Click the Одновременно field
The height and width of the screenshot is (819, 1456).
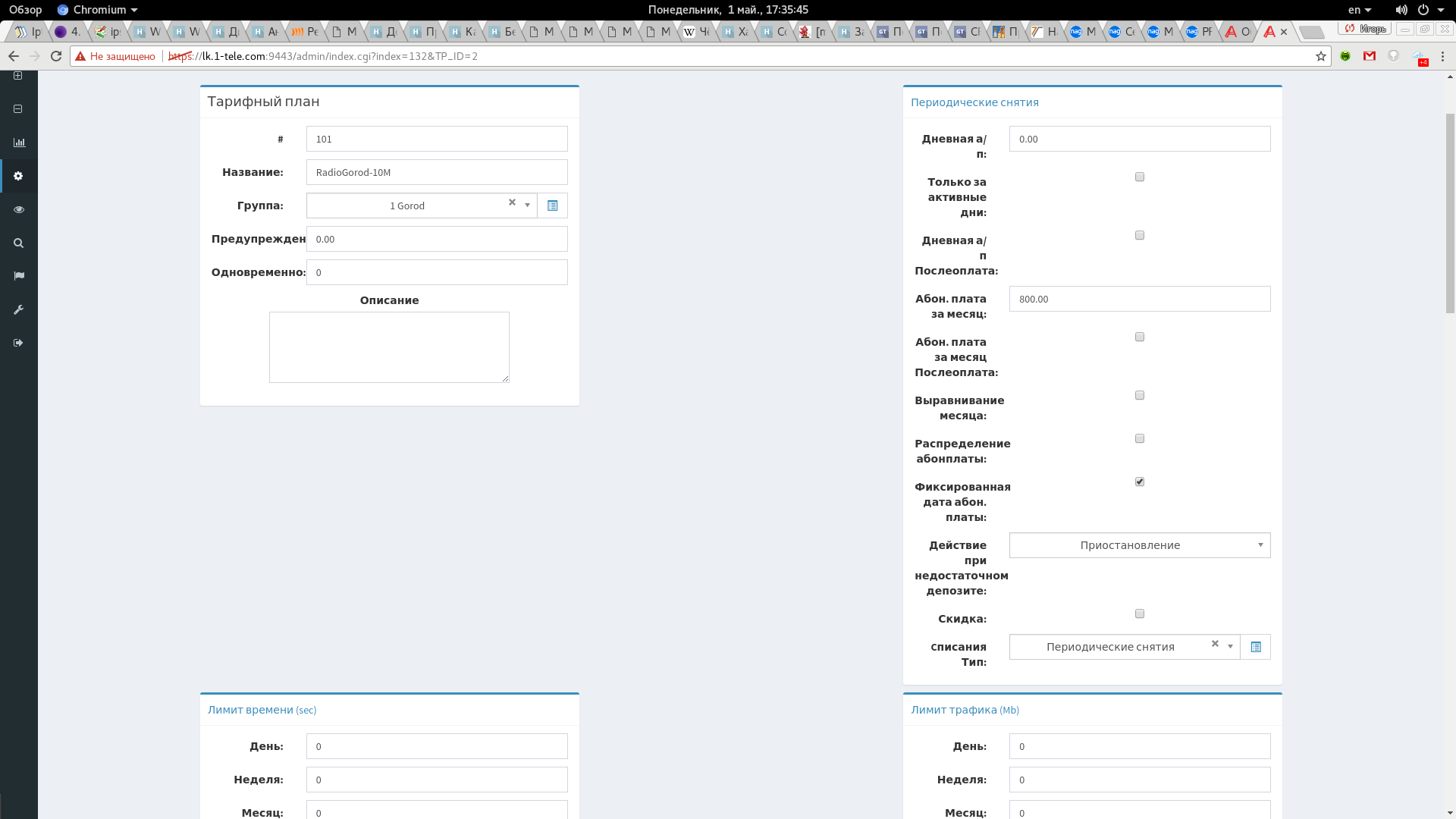tap(437, 272)
